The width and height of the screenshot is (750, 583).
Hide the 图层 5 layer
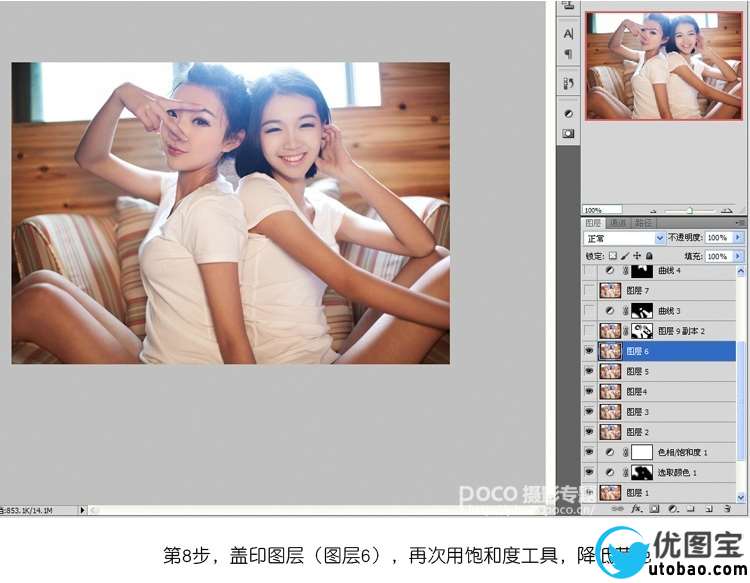coord(589,371)
